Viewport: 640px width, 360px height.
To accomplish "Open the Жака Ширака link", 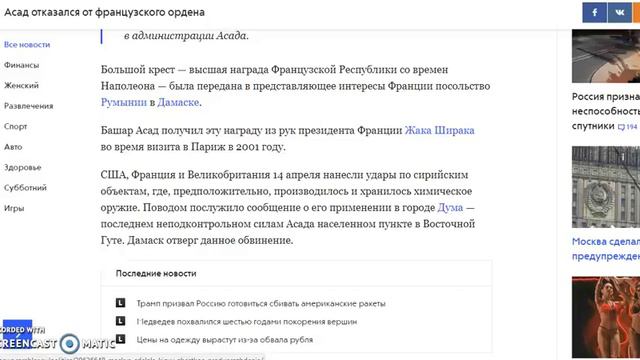I will click(439, 130).
